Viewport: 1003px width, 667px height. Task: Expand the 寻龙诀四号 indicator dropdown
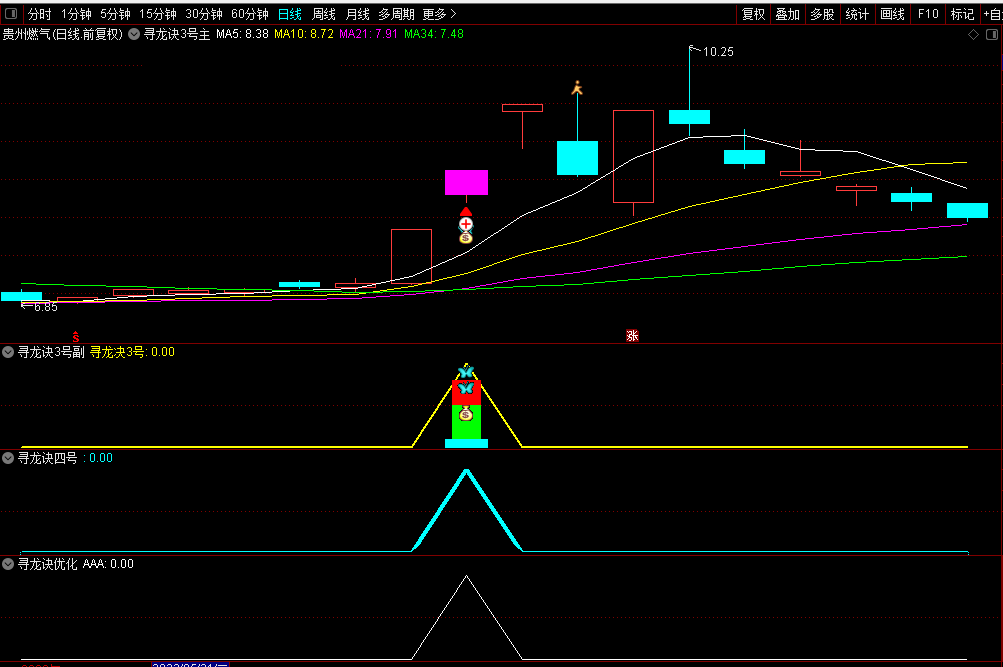click(x=9, y=458)
